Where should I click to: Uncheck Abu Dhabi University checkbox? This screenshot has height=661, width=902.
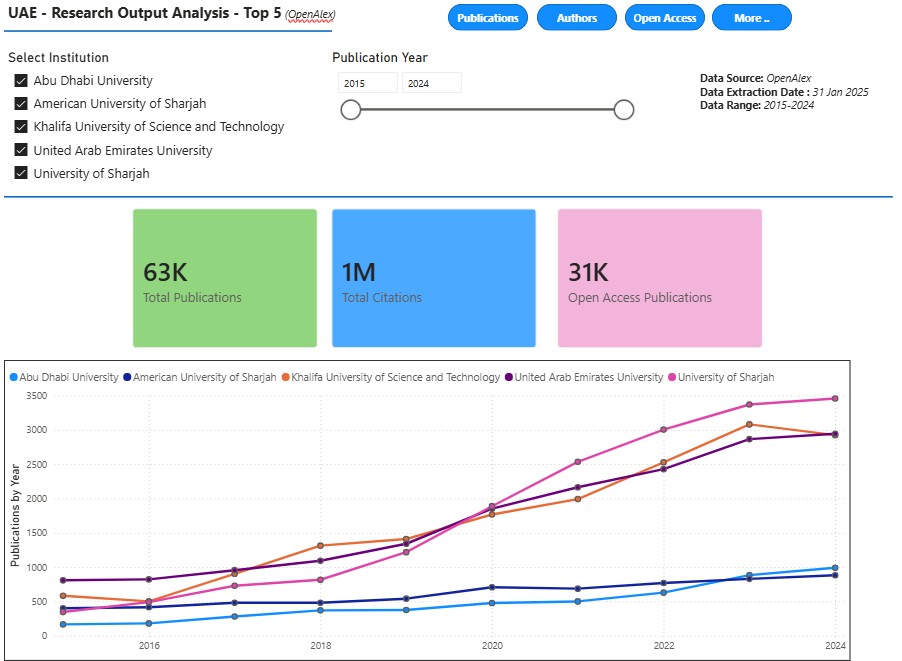(x=21, y=81)
